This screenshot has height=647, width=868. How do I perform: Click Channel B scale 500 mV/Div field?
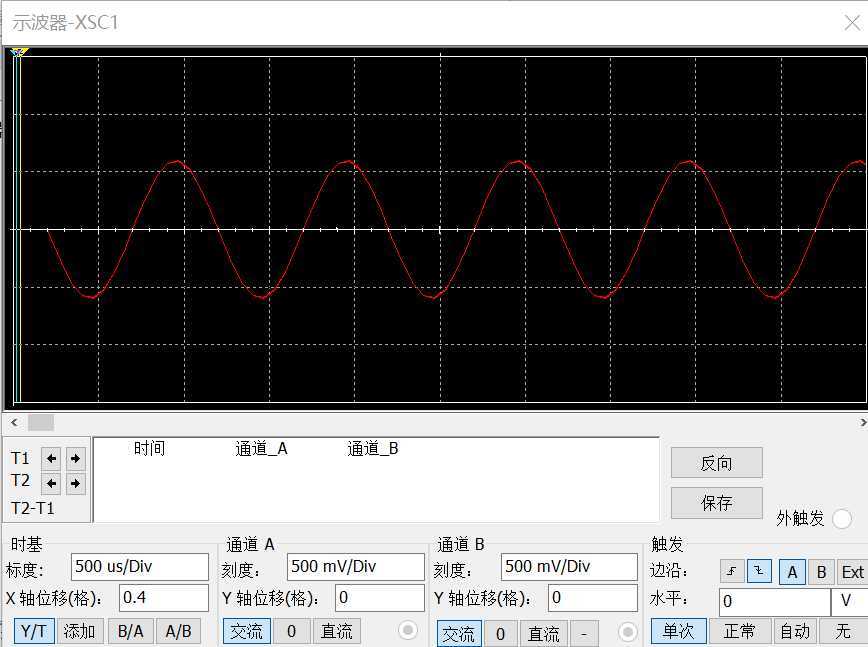coord(569,567)
